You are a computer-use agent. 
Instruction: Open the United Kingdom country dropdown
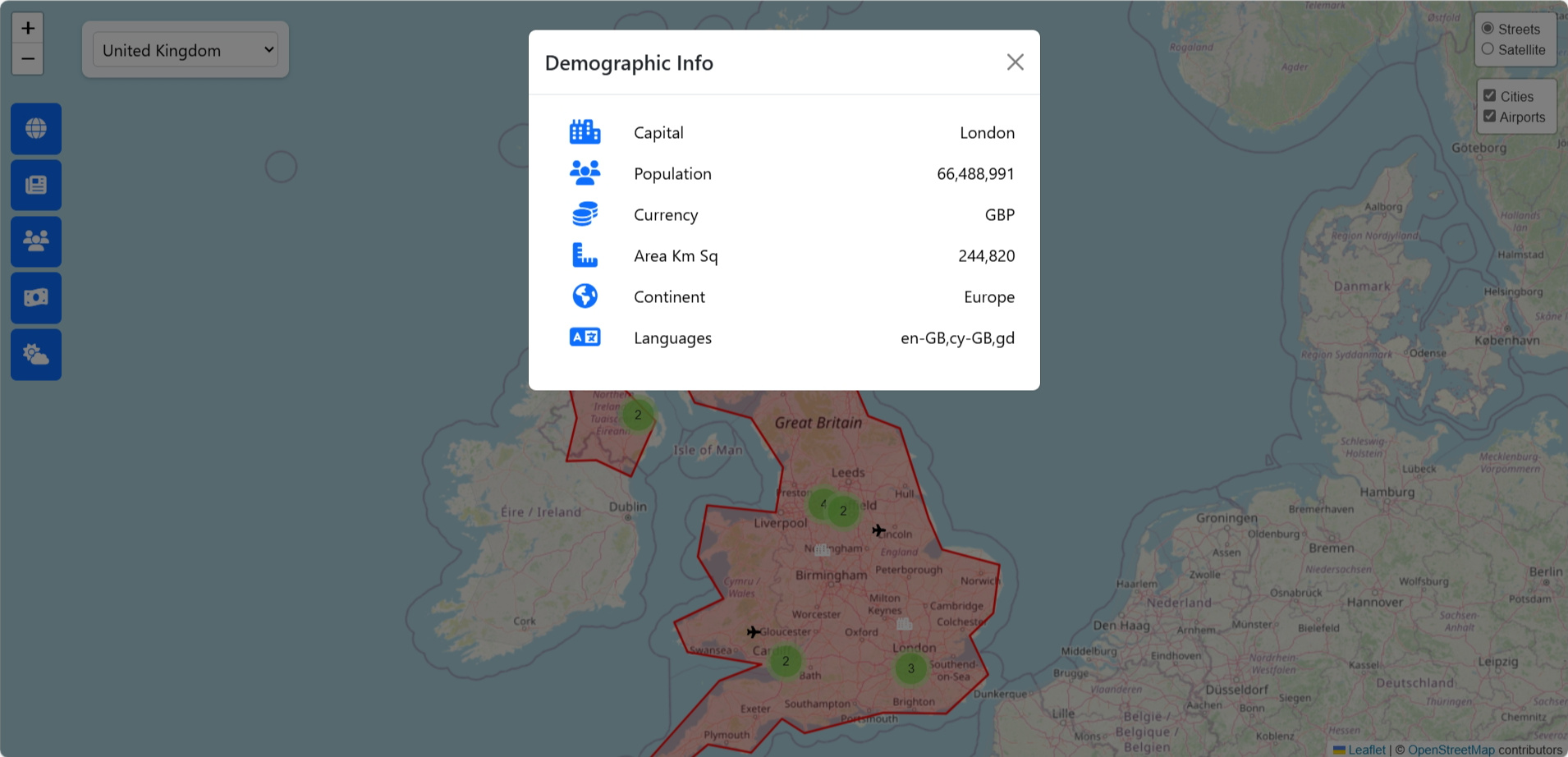tap(185, 49)
